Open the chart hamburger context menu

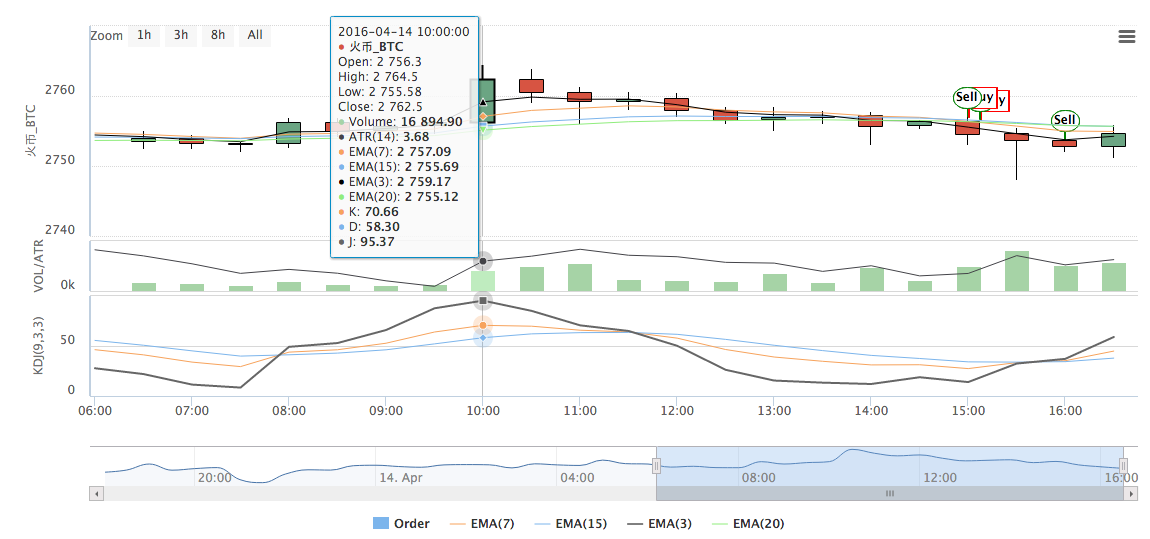pos(1127,37)
